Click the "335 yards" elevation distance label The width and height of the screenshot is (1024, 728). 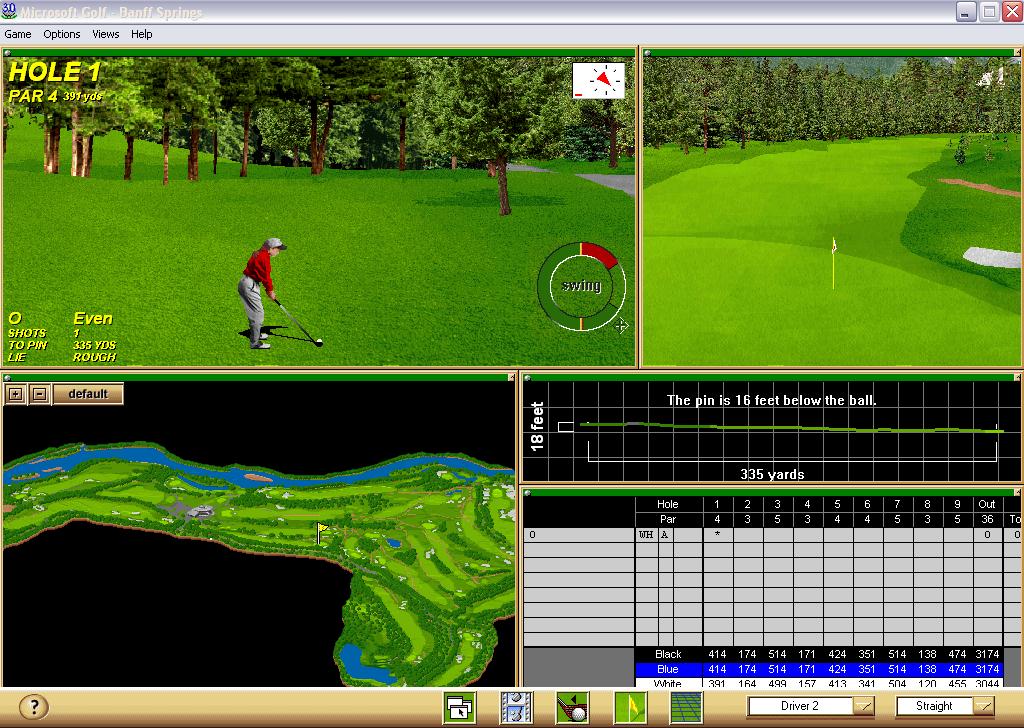click(x=772, y=474)
